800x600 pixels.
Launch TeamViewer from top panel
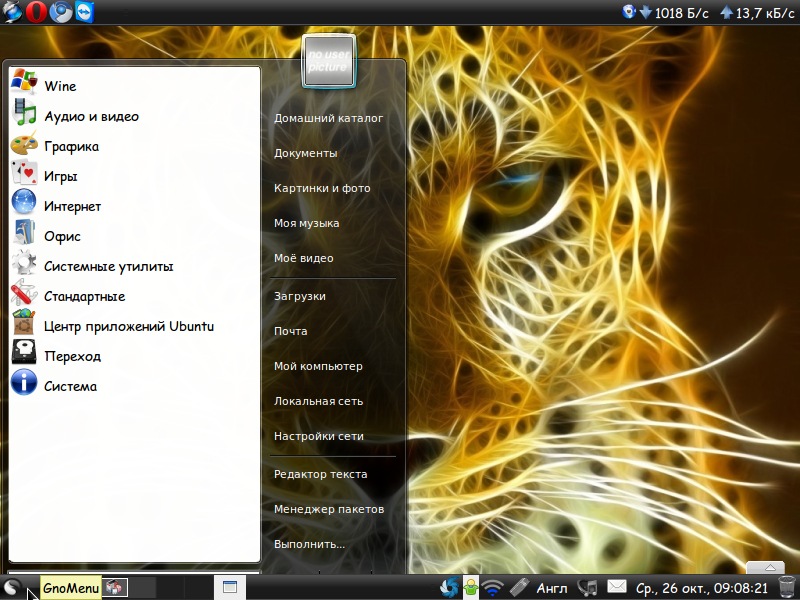point(87,12)
